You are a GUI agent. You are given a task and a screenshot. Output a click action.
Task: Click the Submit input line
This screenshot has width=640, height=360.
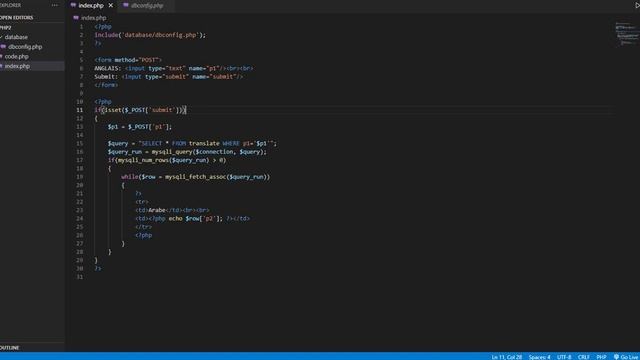coord(169,77)
